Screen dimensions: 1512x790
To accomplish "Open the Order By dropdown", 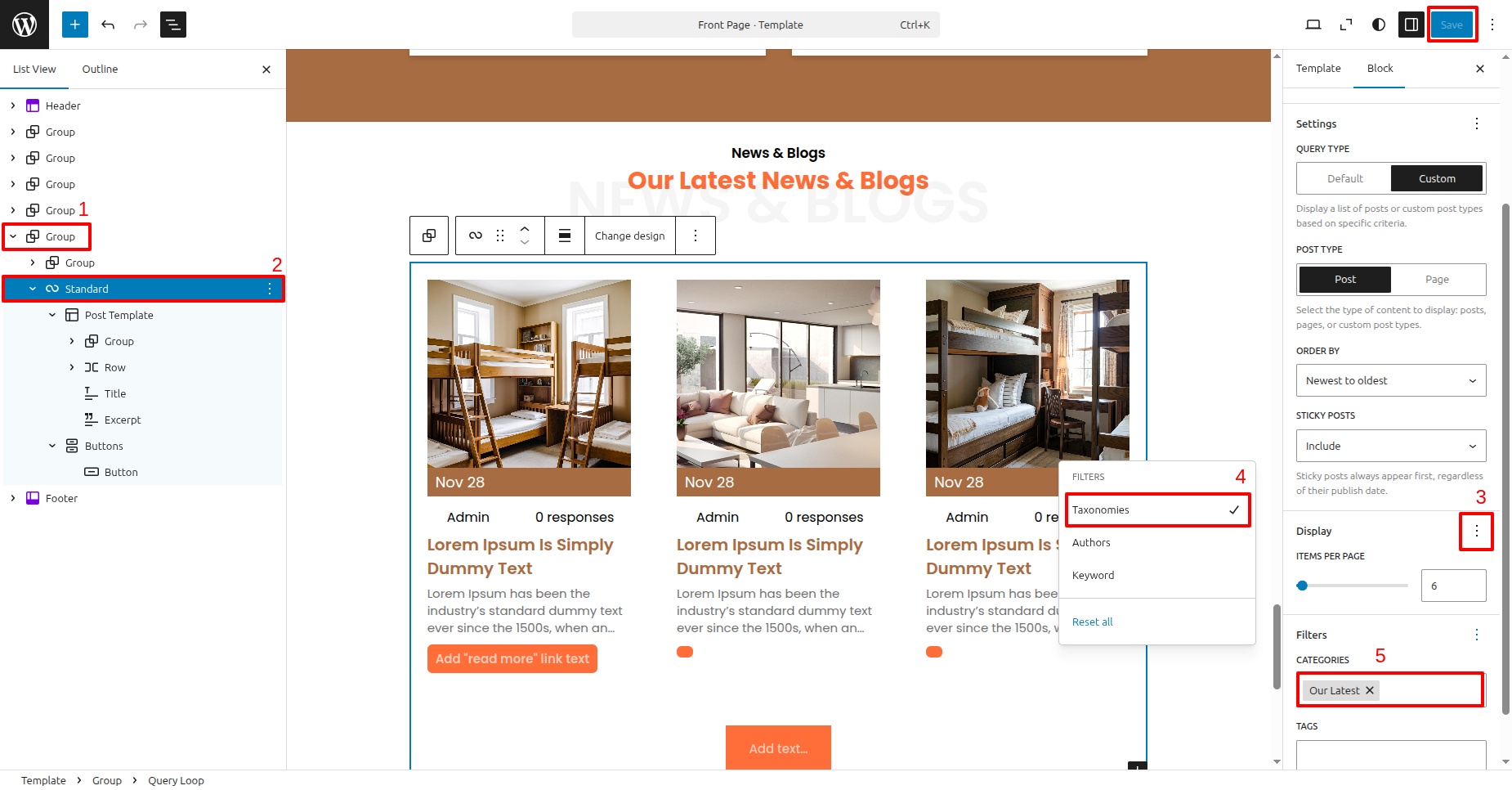I will [1391, 380].
